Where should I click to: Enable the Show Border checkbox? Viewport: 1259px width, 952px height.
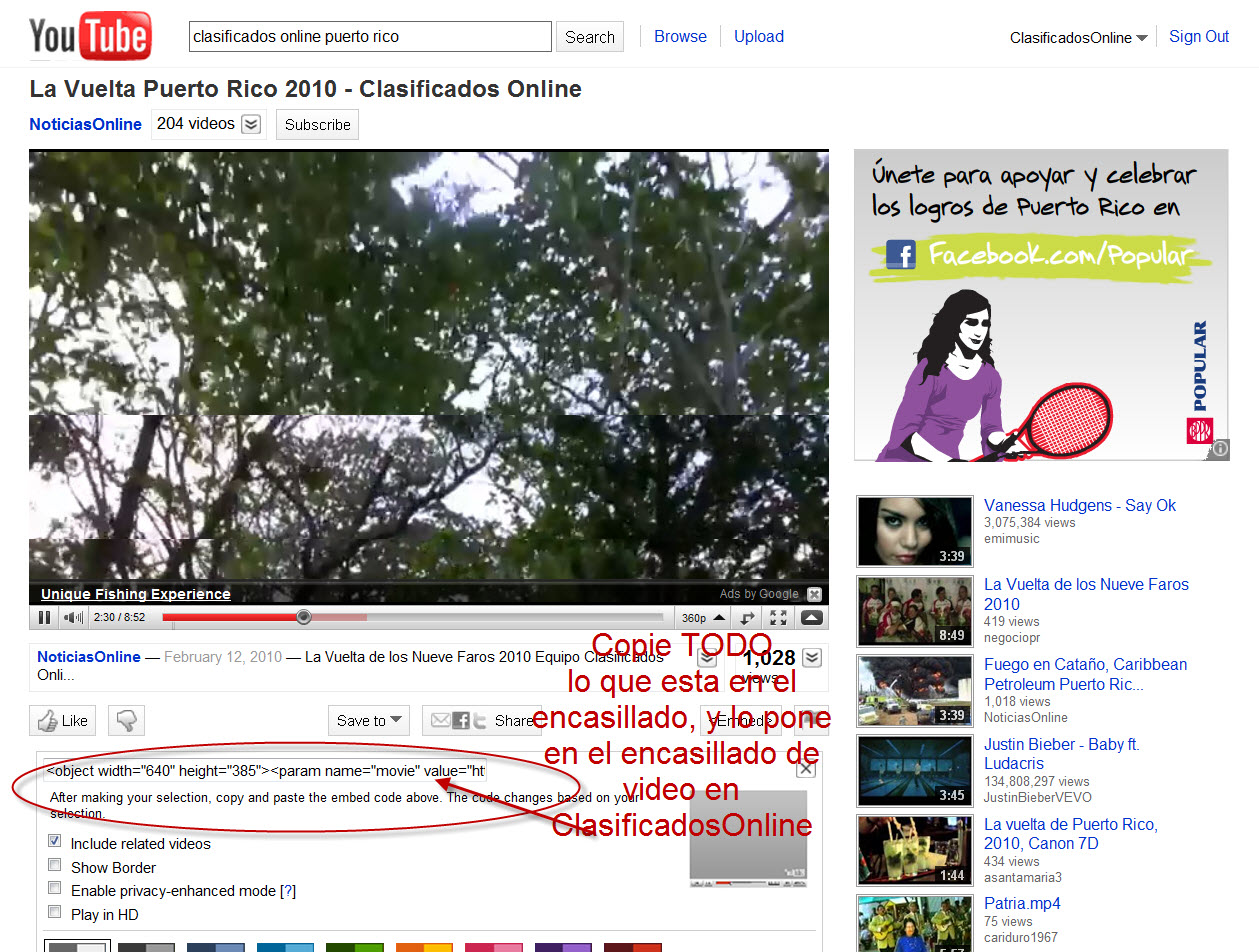tap(55, 866)
